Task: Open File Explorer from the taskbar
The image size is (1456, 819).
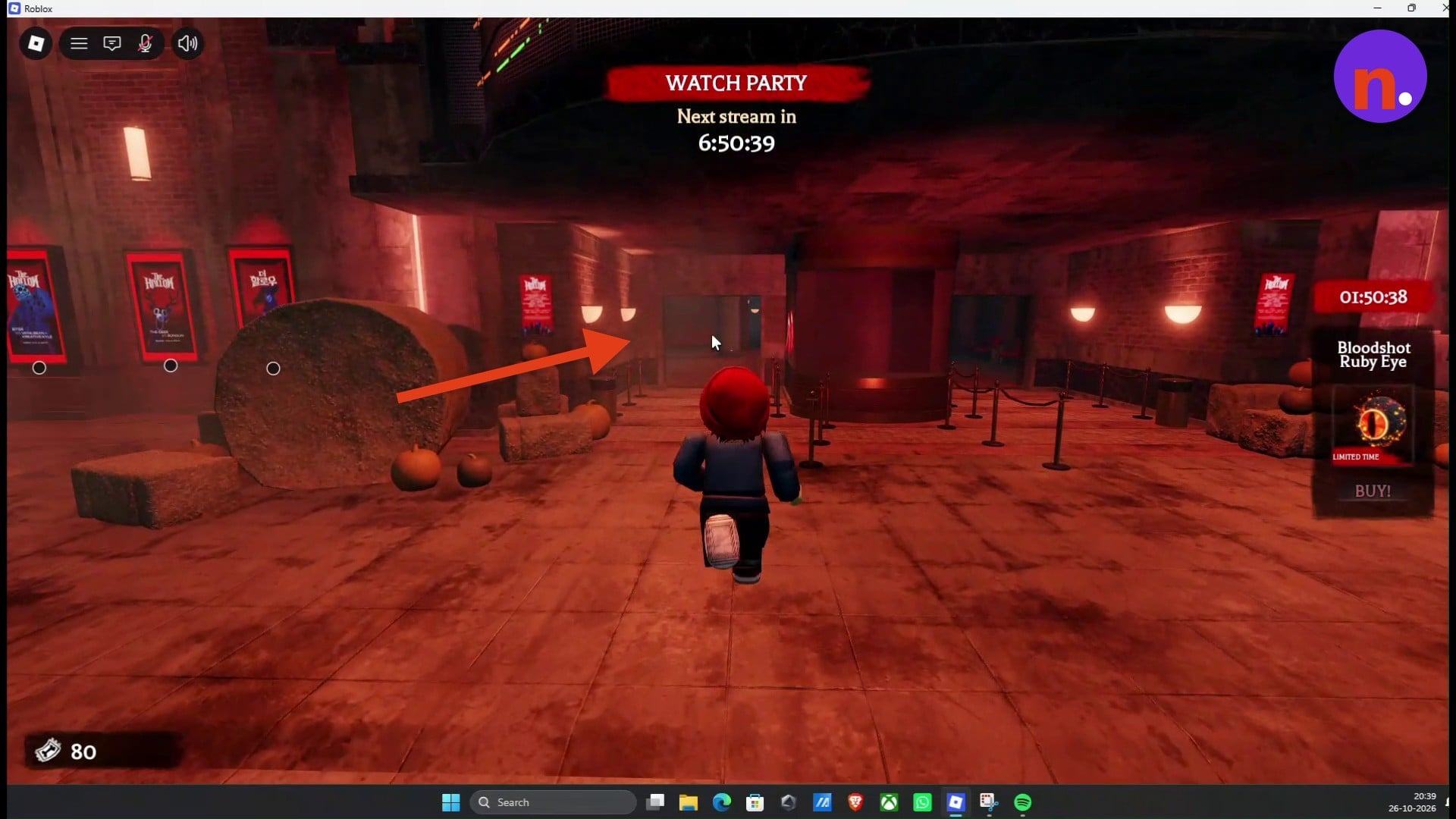Action: [x=689, y=802]
